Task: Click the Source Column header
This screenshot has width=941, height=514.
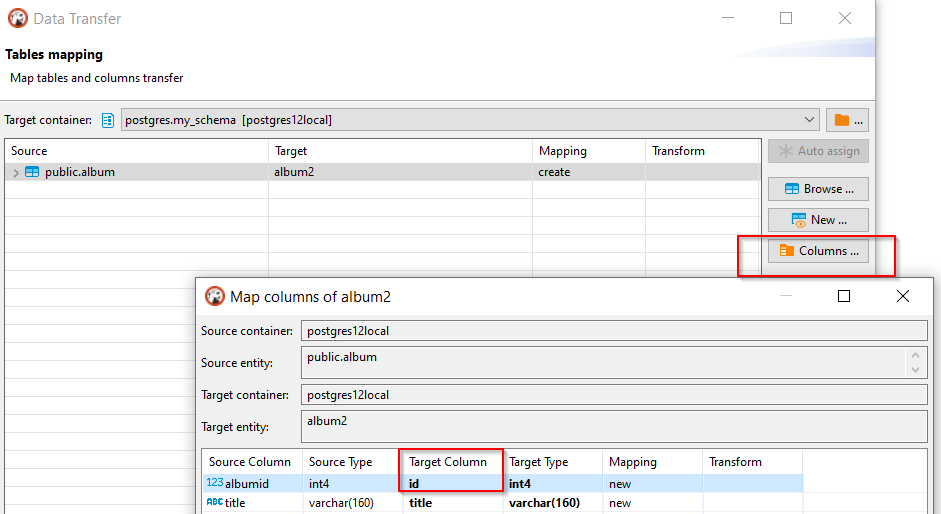Action: [253, 462]
